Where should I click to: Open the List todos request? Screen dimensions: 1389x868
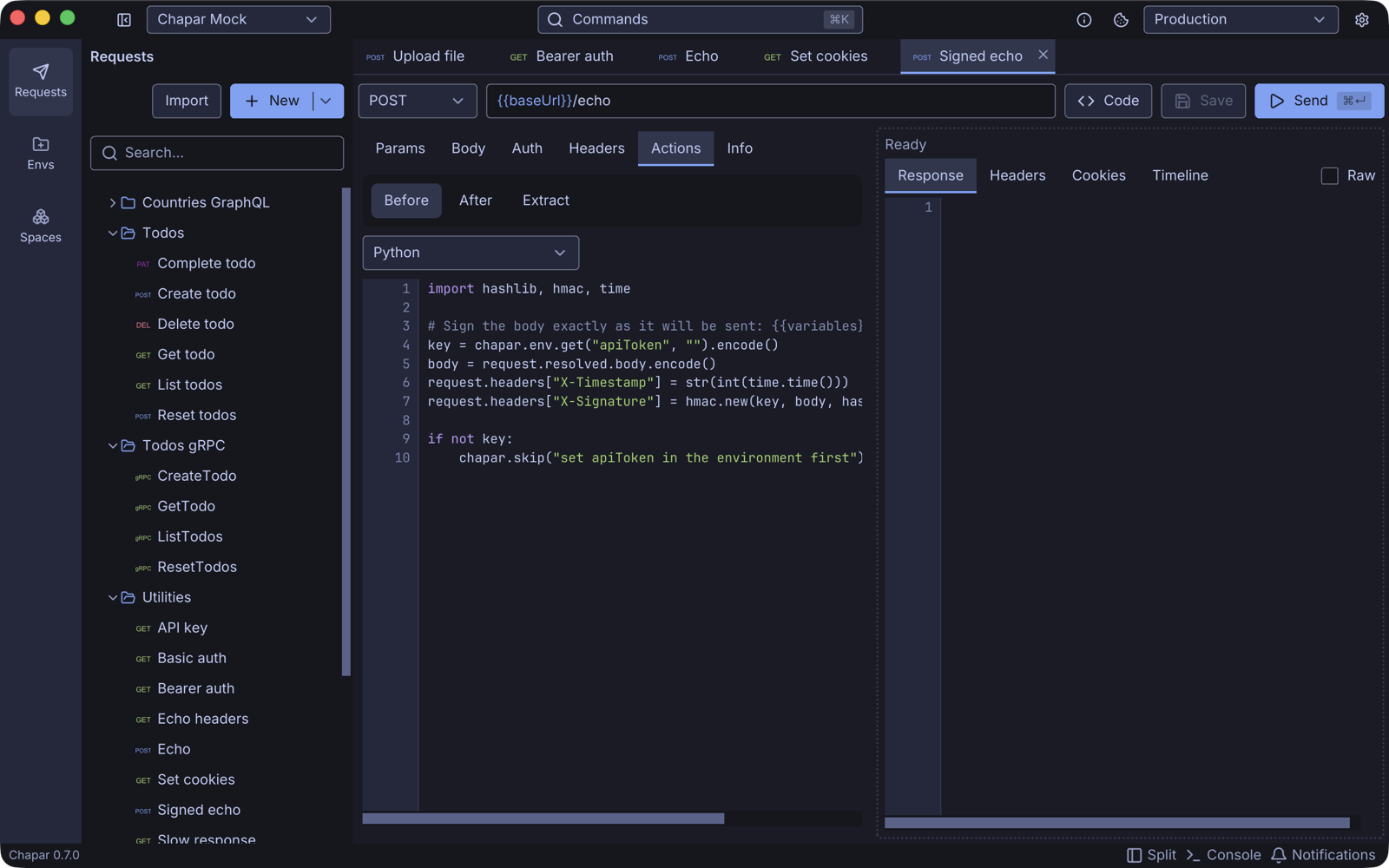pyautogui.click(x=190, y=385)
